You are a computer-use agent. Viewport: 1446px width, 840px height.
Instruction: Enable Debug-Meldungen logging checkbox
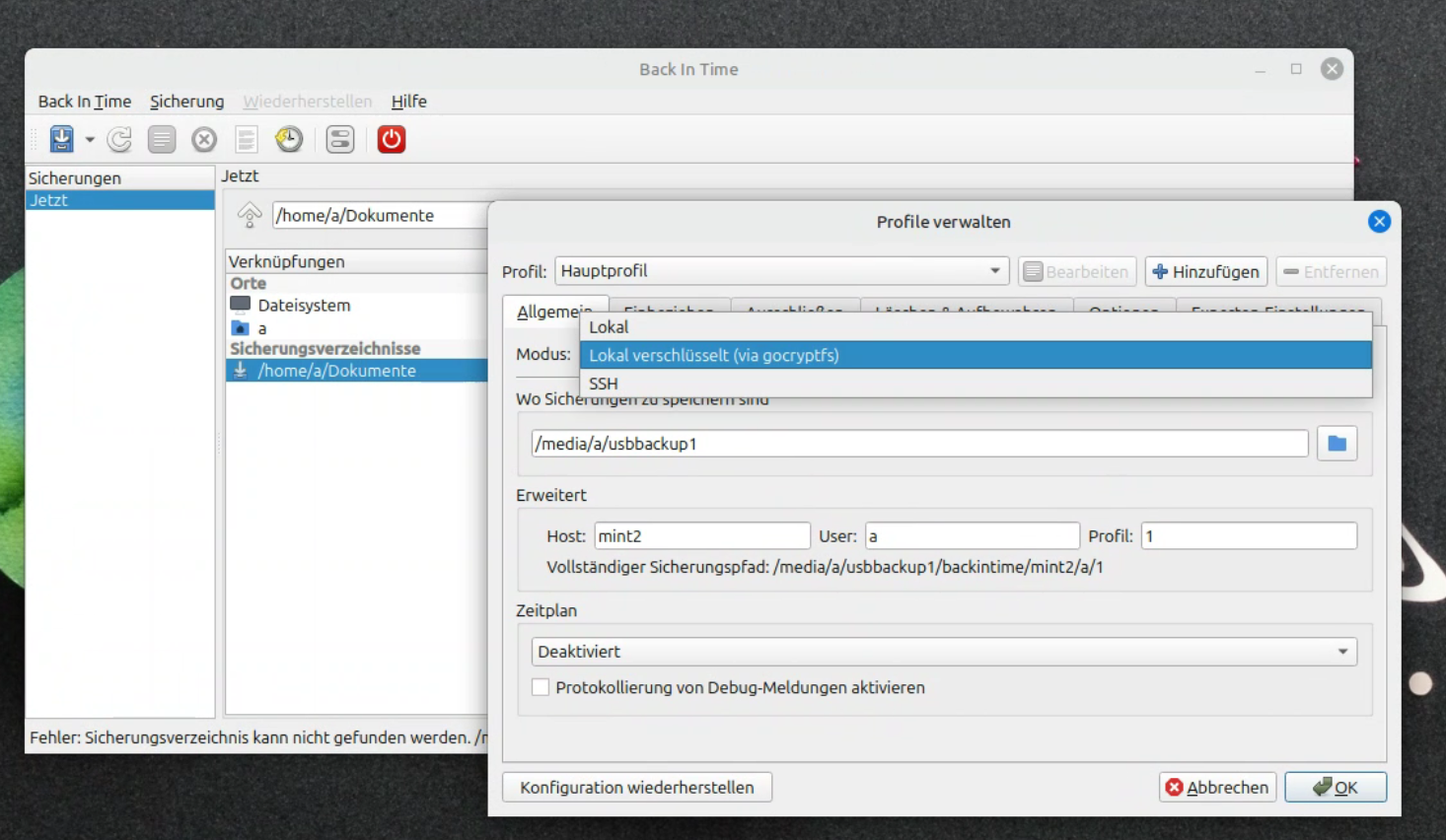click(x=541, y=687)
